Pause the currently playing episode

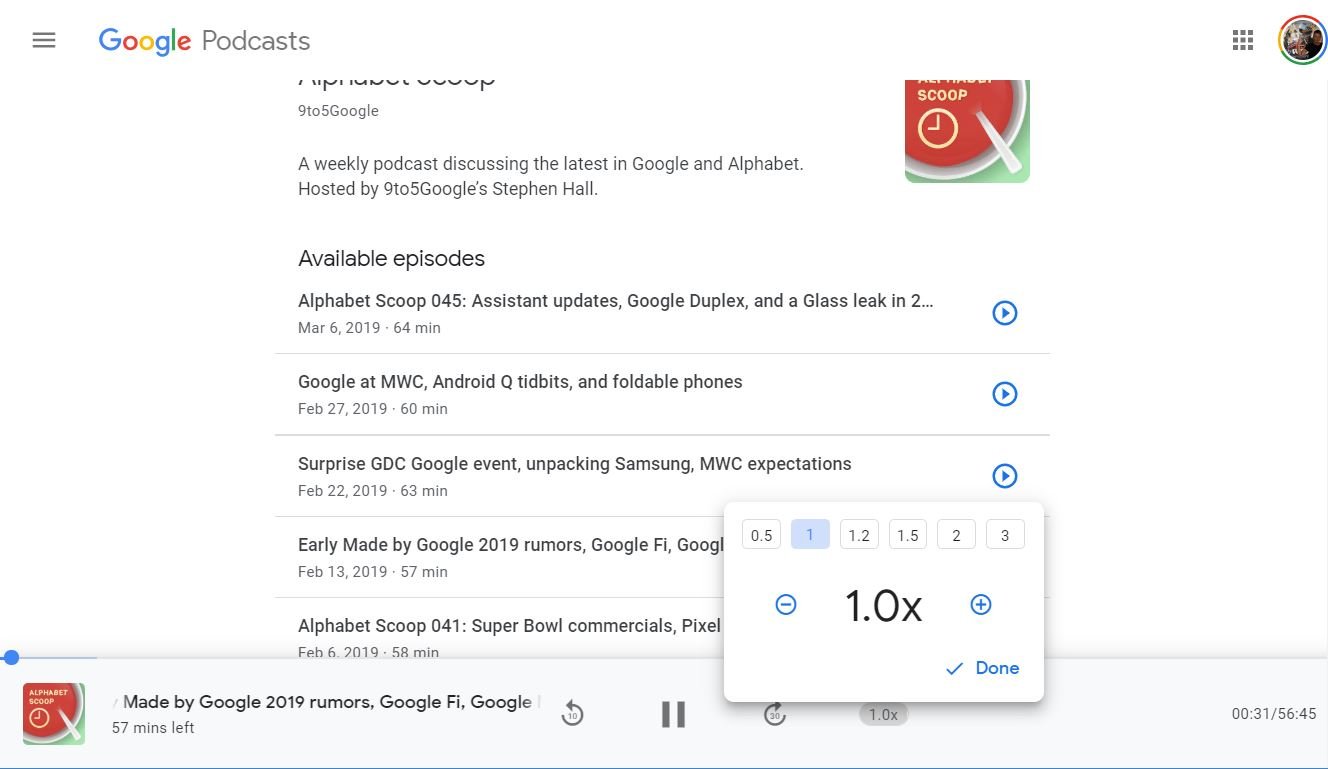coord(673,714)
